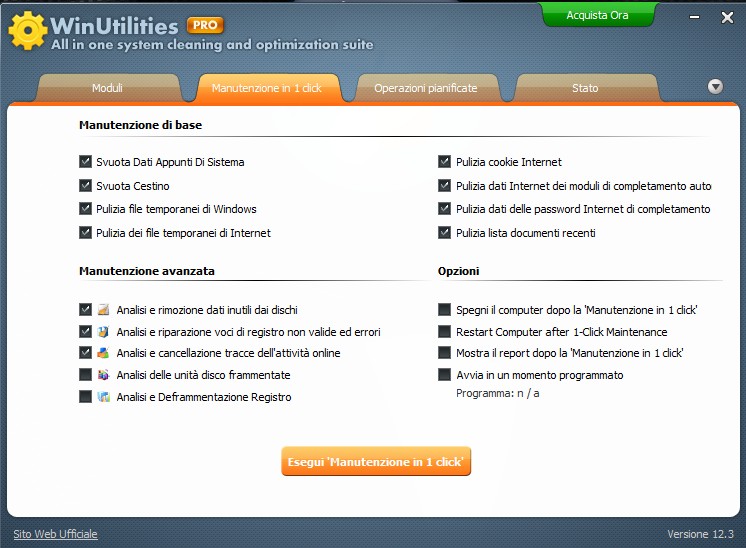746x548 pixels.
Task: Click the disk defrag icon beside 'unità disco frammentate'
Action: point(104,375)
